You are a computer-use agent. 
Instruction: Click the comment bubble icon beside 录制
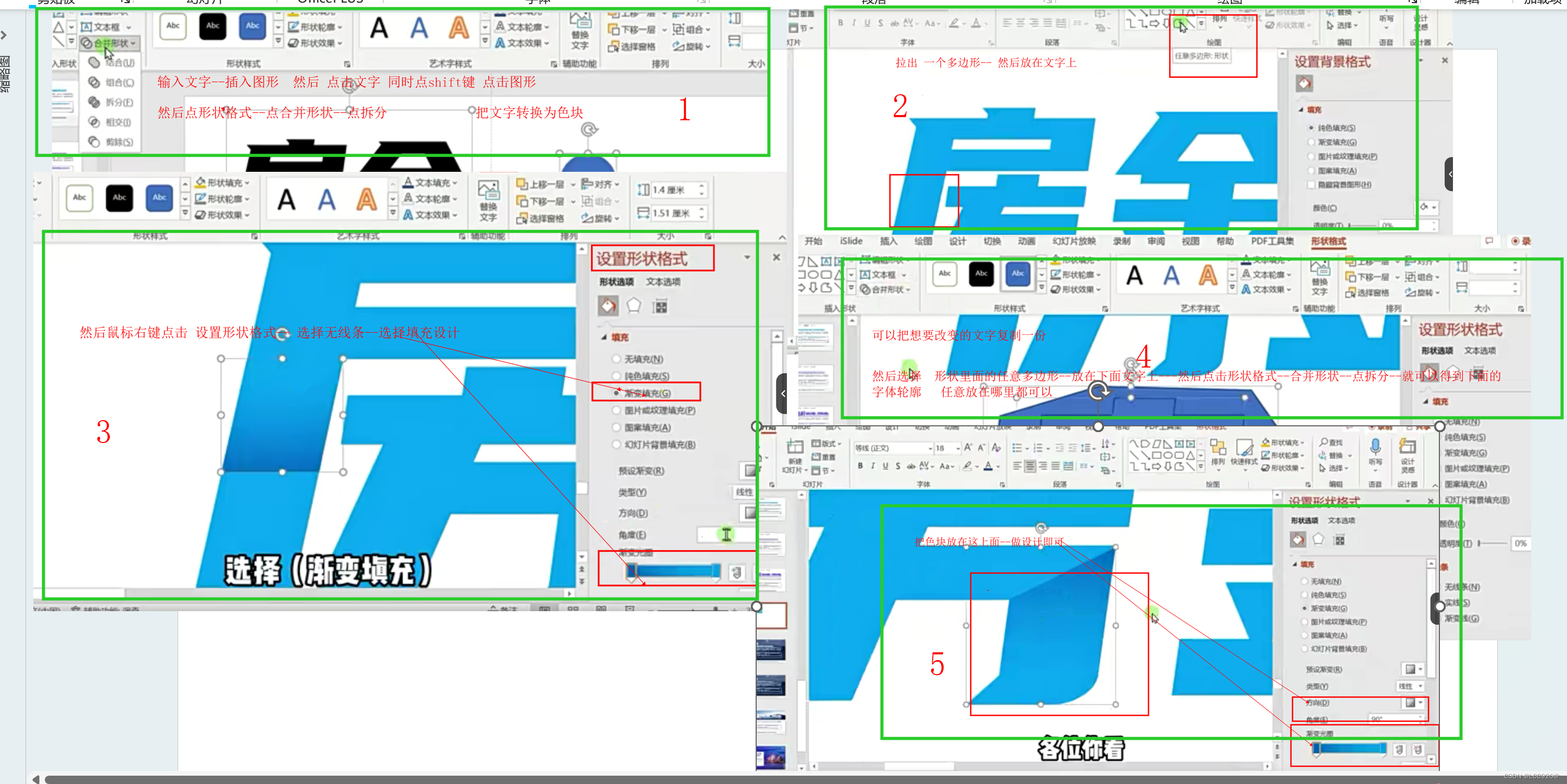coord(1488,241)
